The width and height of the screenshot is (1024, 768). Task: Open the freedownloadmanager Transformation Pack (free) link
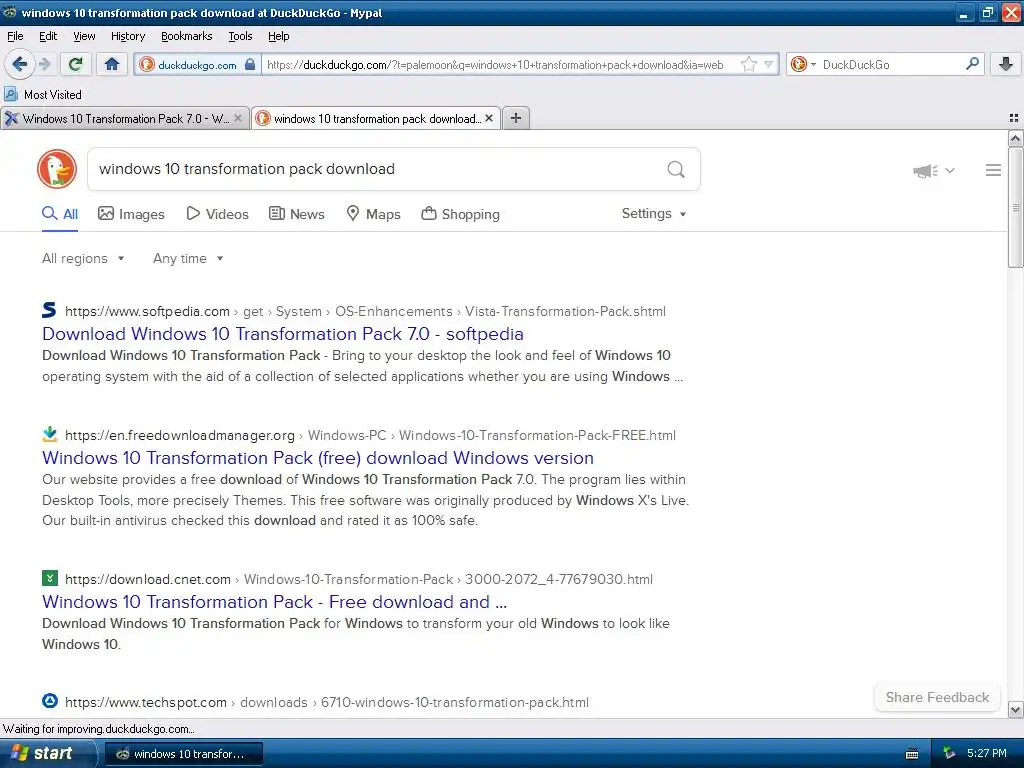pyautogui.click(x=318, y=458)
